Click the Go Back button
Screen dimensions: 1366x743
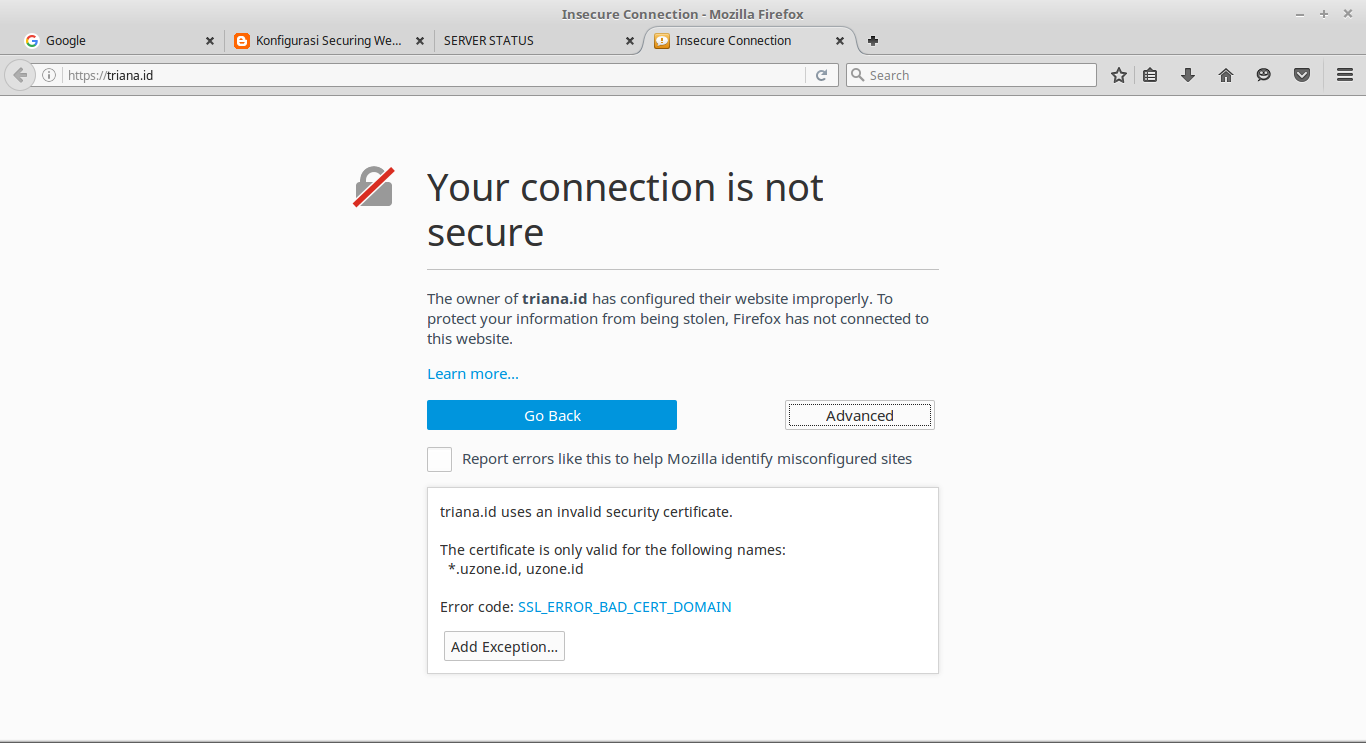click(551, 414)
